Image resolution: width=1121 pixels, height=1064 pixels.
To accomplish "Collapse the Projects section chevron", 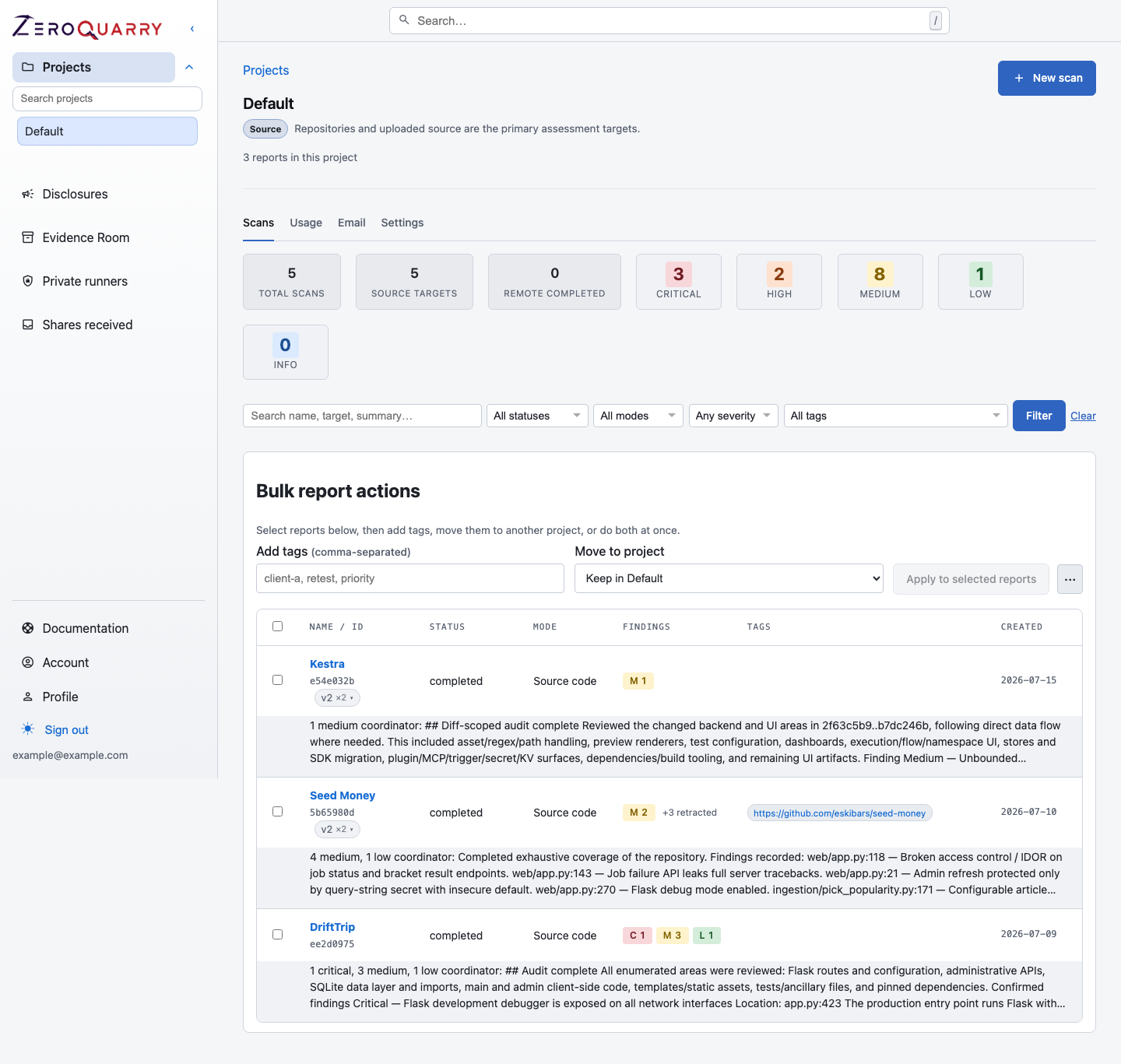I will coord(189,67).
